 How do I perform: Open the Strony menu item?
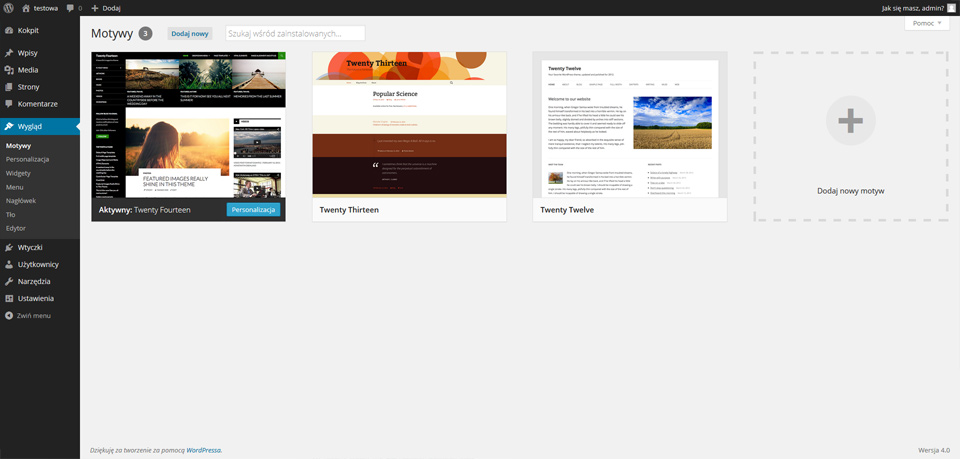40,87
